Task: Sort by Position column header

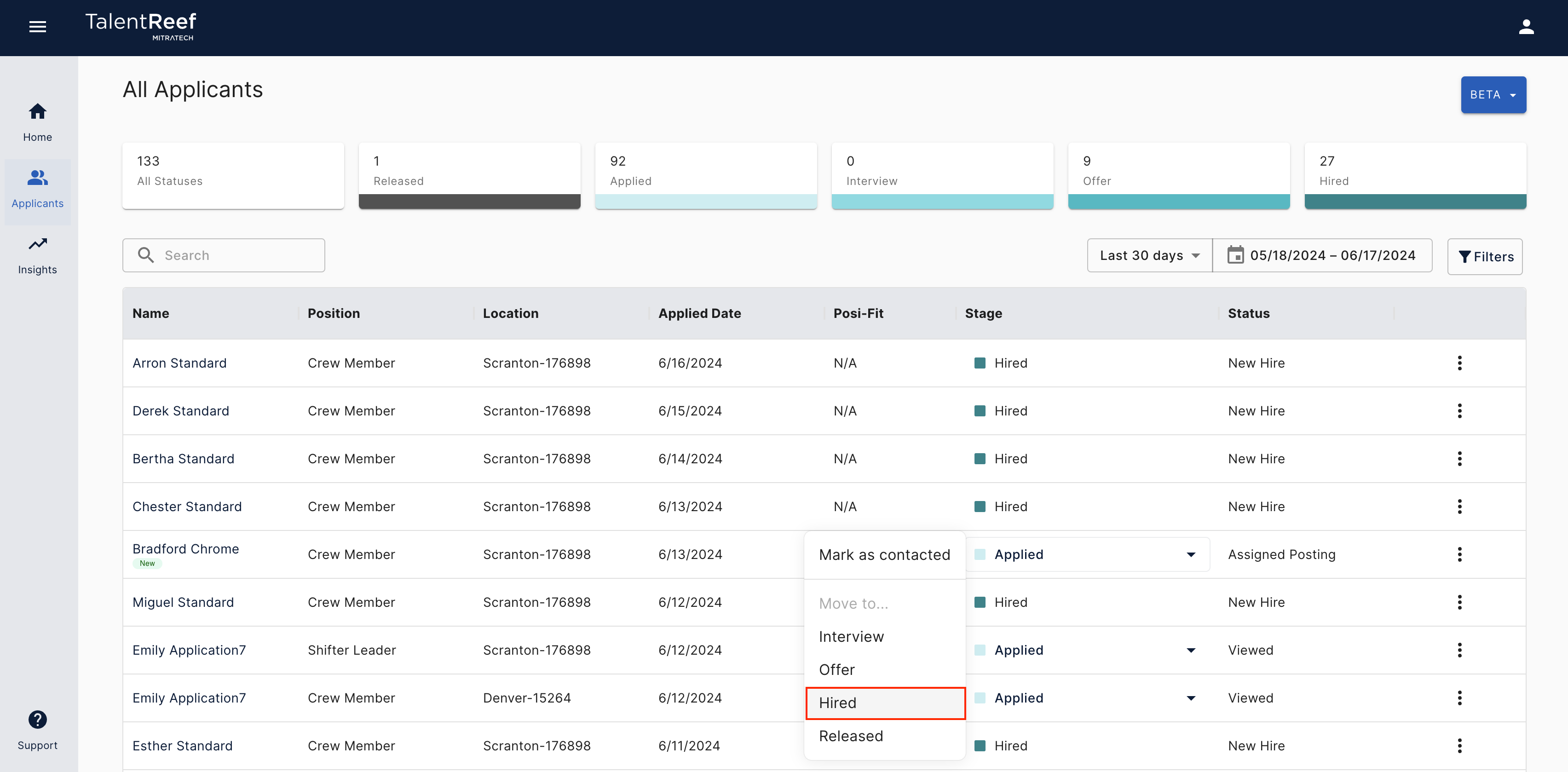Action: [334, 314]
